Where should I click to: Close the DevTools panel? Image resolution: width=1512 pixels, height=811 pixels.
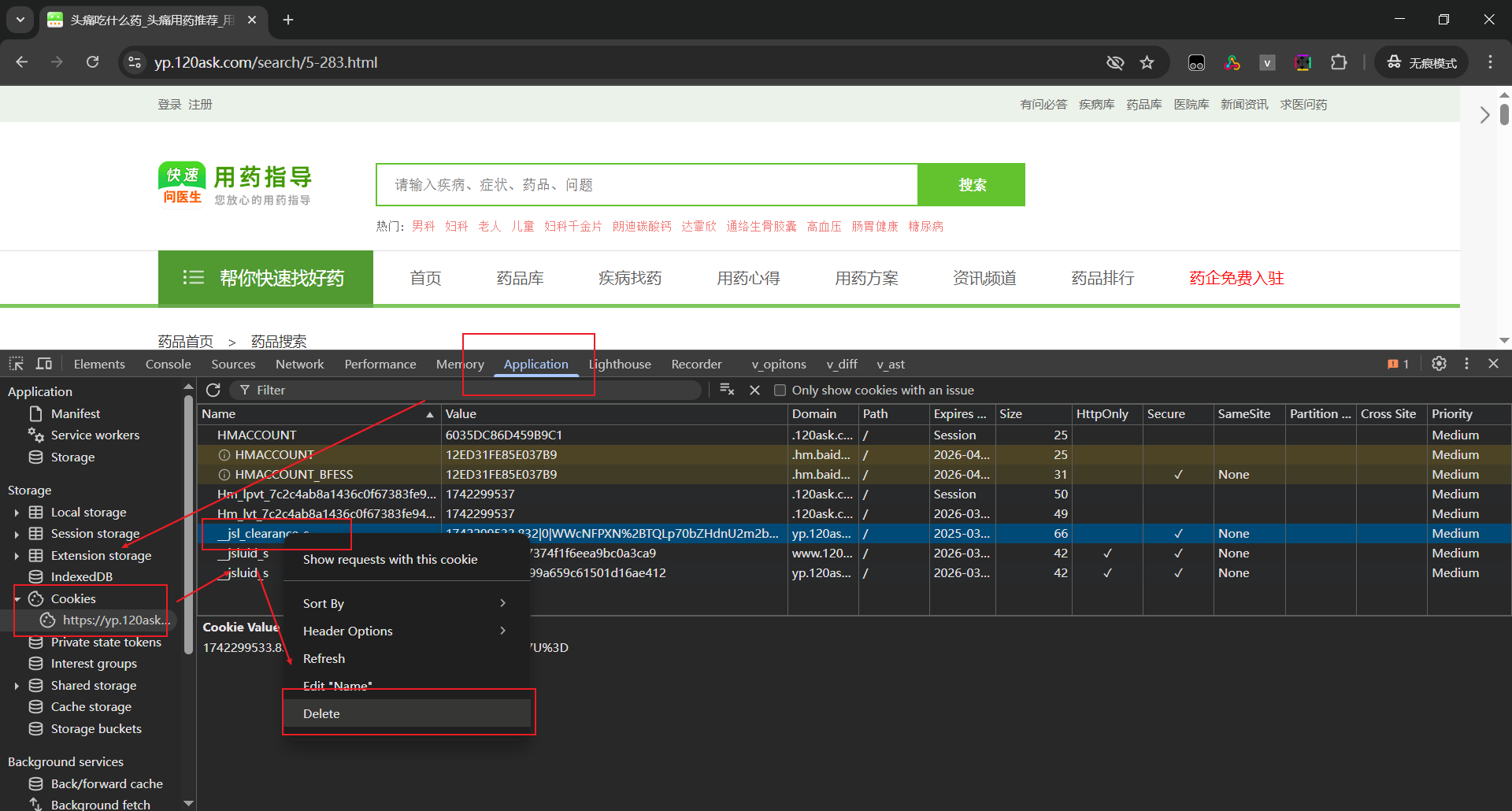click(1493, 364)
